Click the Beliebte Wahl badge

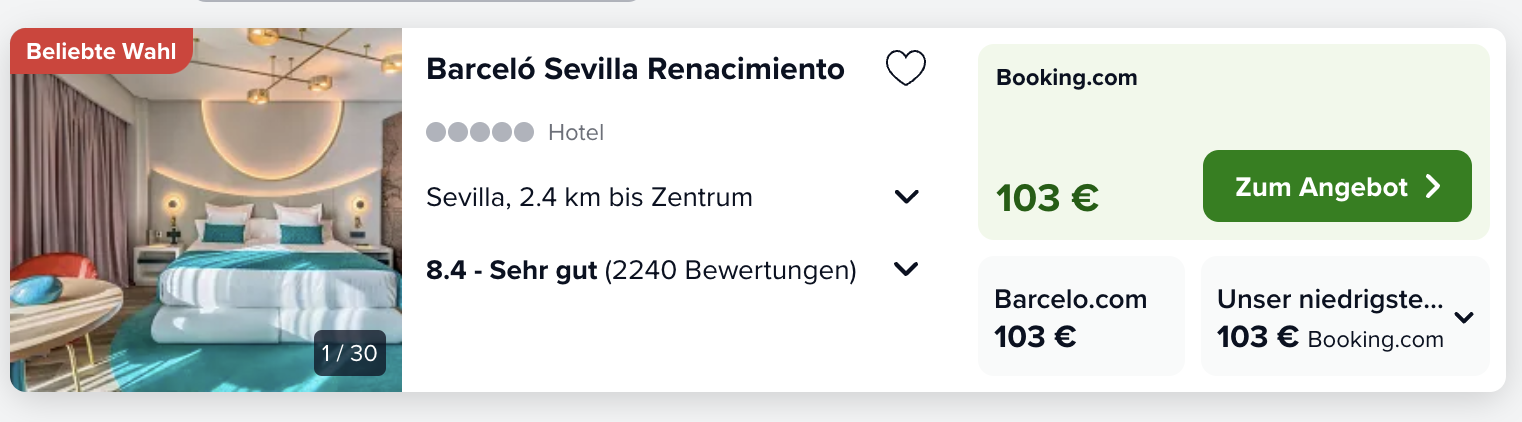(x=101, y=51)
